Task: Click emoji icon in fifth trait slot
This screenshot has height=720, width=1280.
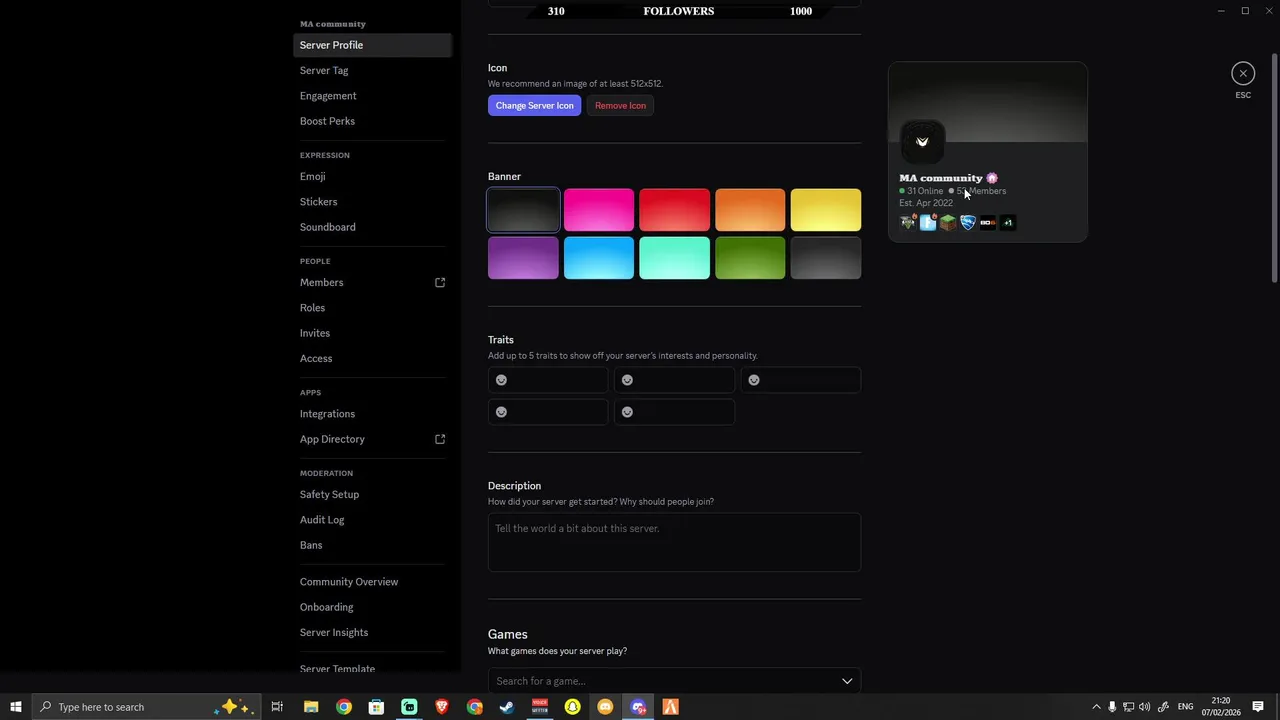Action: click(628, 412)
